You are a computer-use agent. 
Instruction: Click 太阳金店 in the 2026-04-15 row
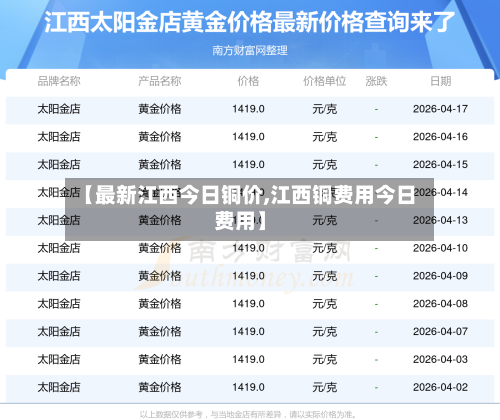pyautogui.click(x=59, y=165)
